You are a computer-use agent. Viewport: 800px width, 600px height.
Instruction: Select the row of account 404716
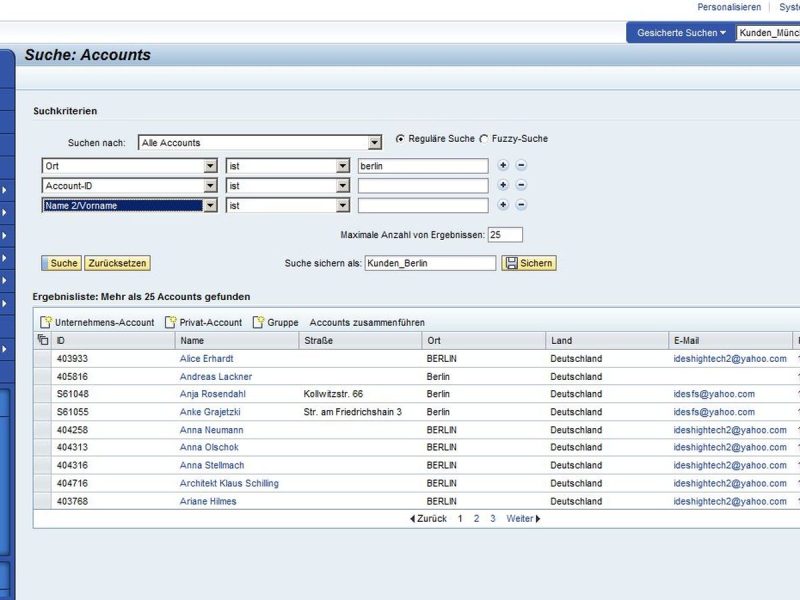(x=42, y=483)
